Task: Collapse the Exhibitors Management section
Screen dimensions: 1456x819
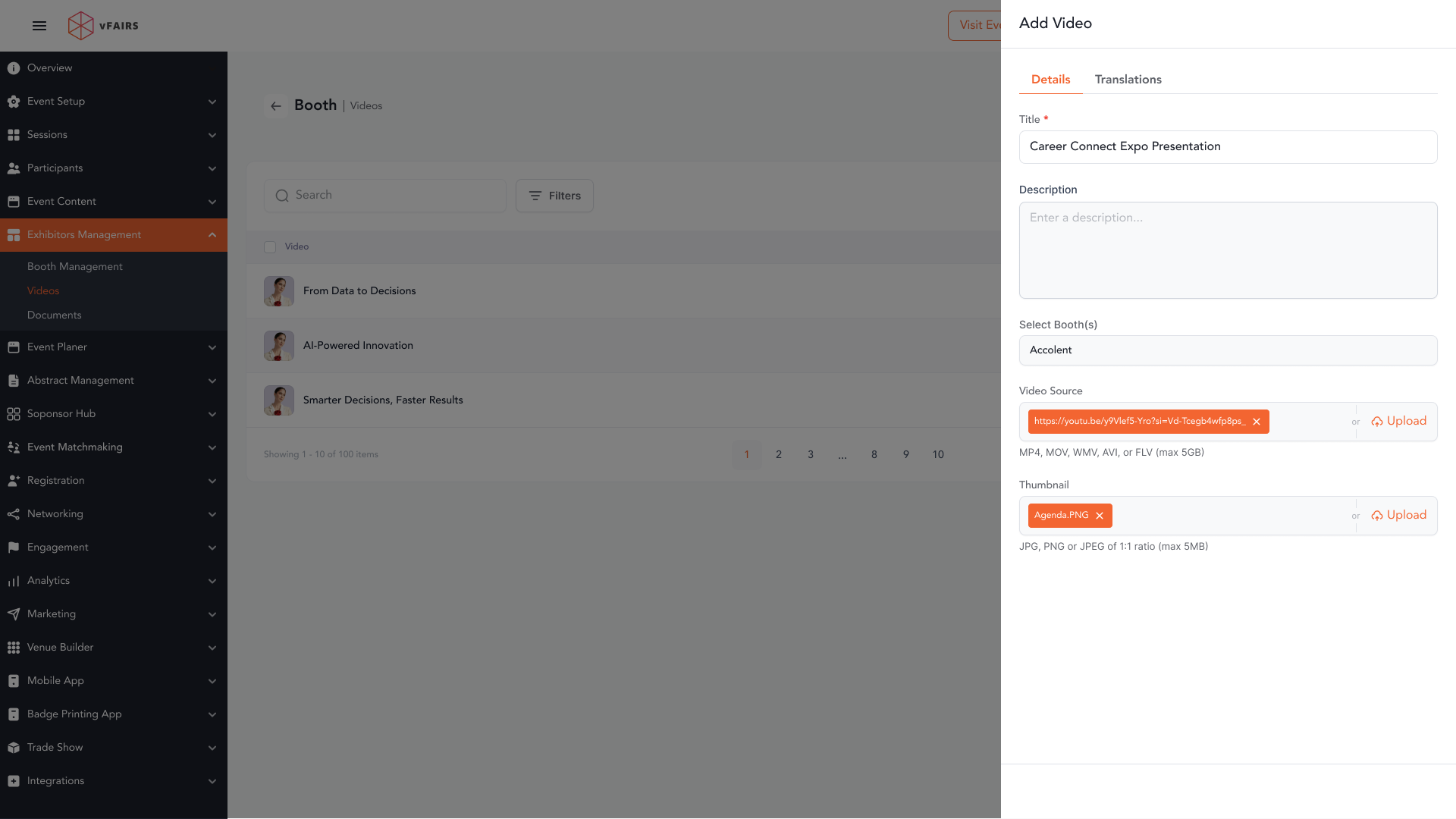Action: (212, 235)
